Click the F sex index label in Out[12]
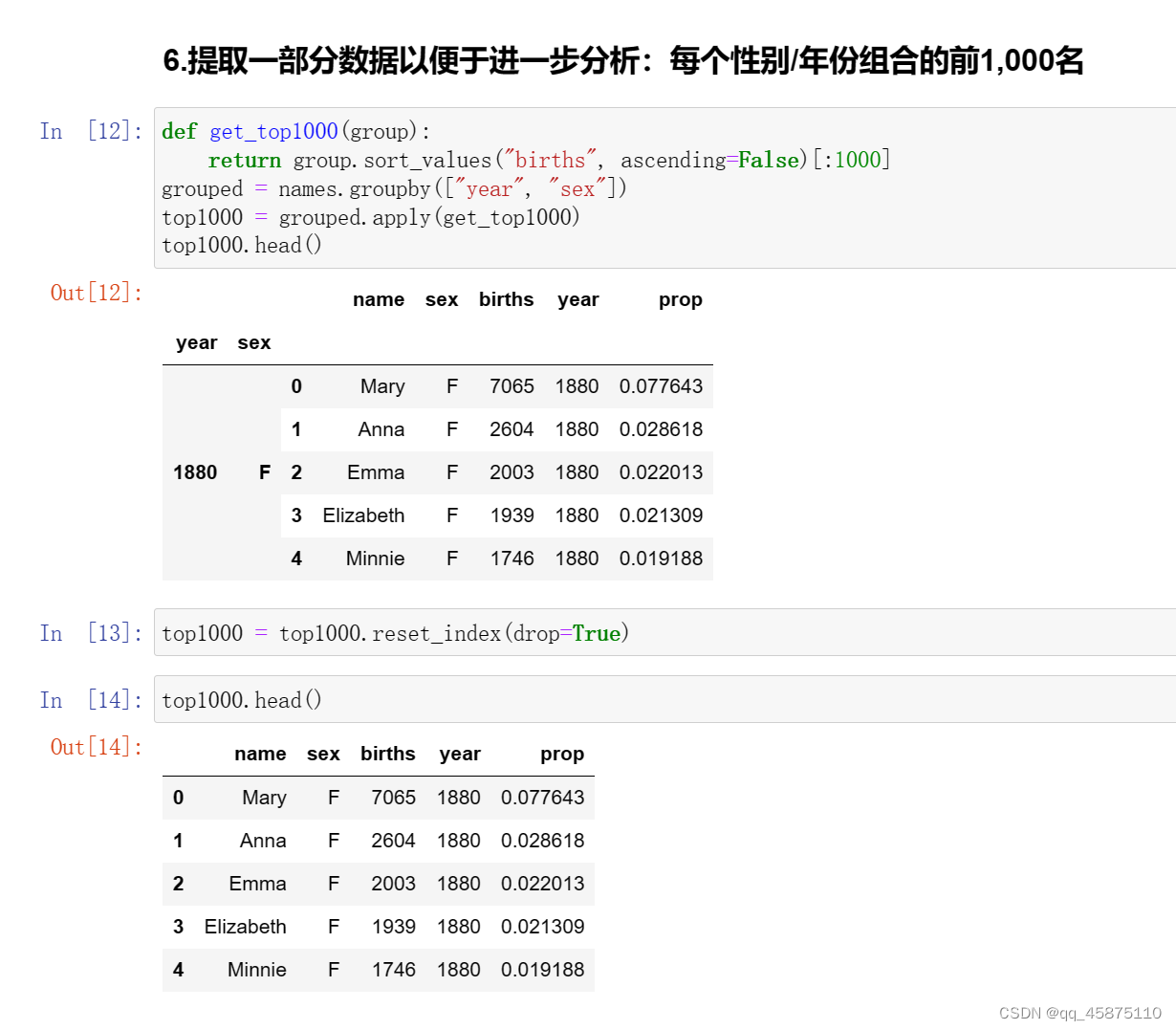1176x1030 pixels. point(264,471)
